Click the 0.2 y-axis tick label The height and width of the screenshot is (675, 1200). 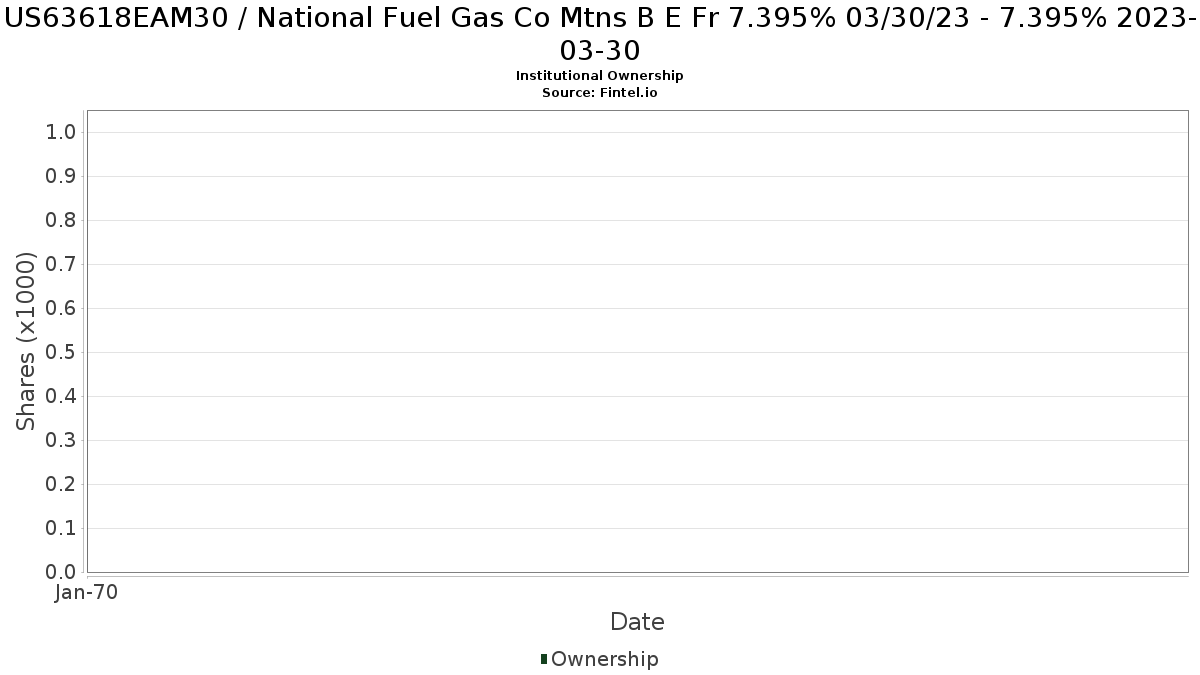click(60, 485)
